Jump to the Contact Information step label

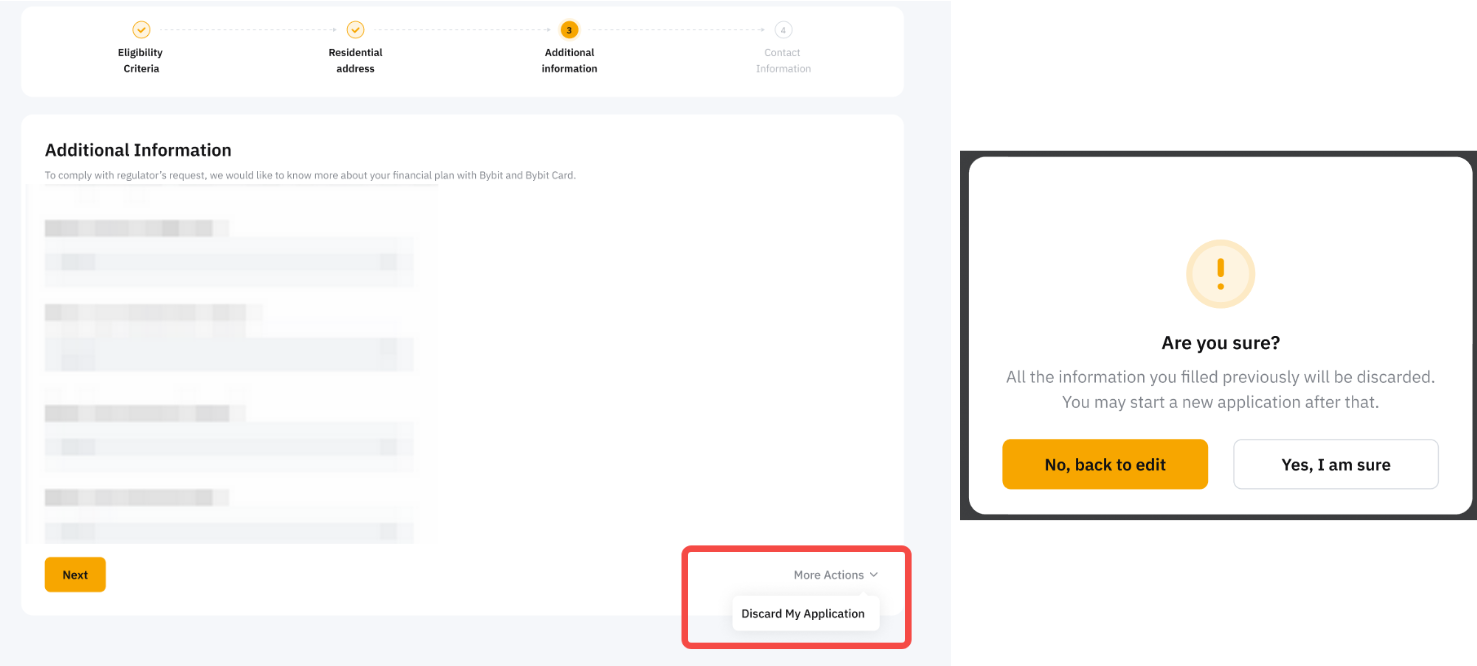point(783,60)
